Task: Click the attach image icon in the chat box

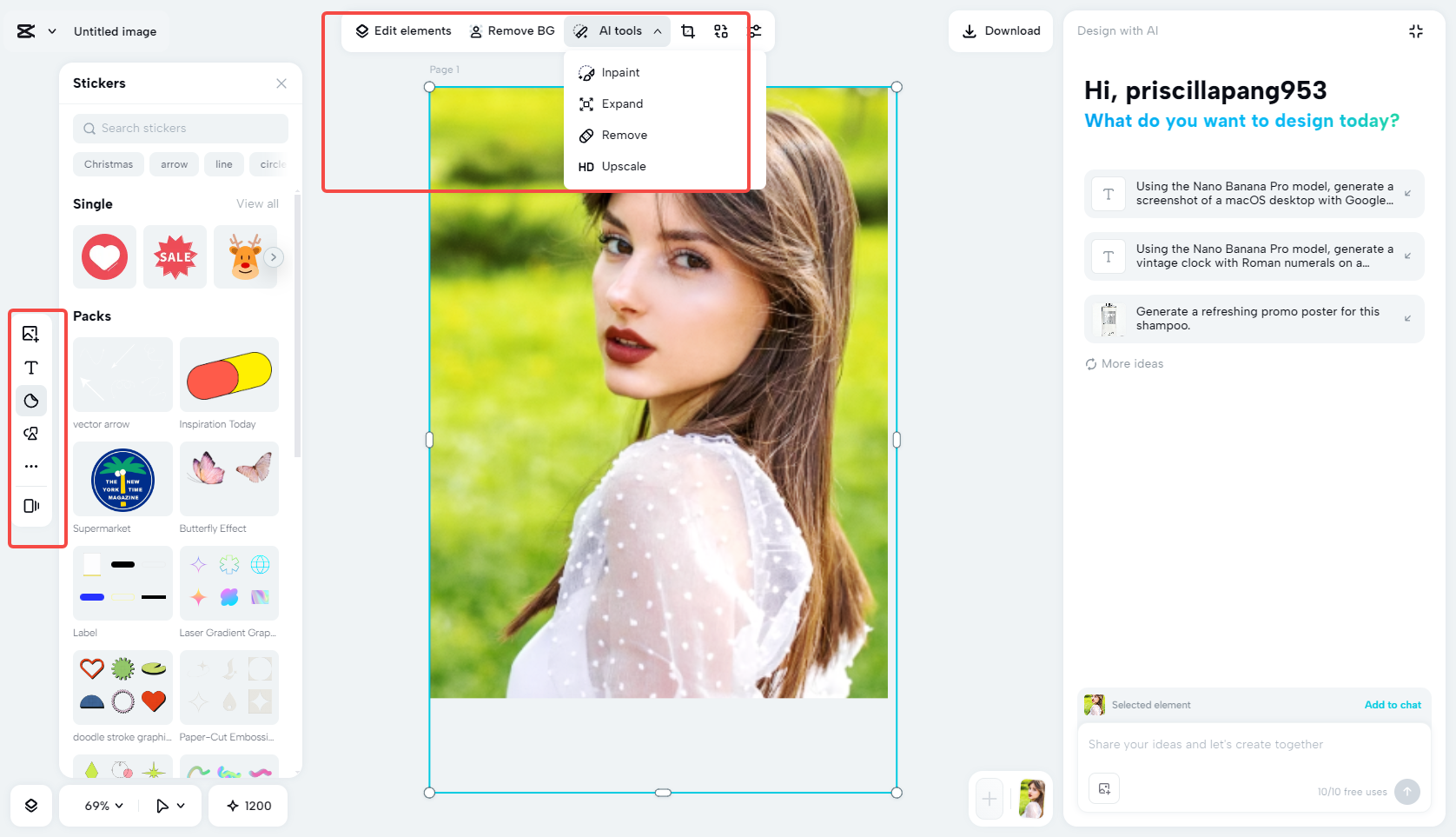Action: pyautogui.click(x=1104, y=788)
